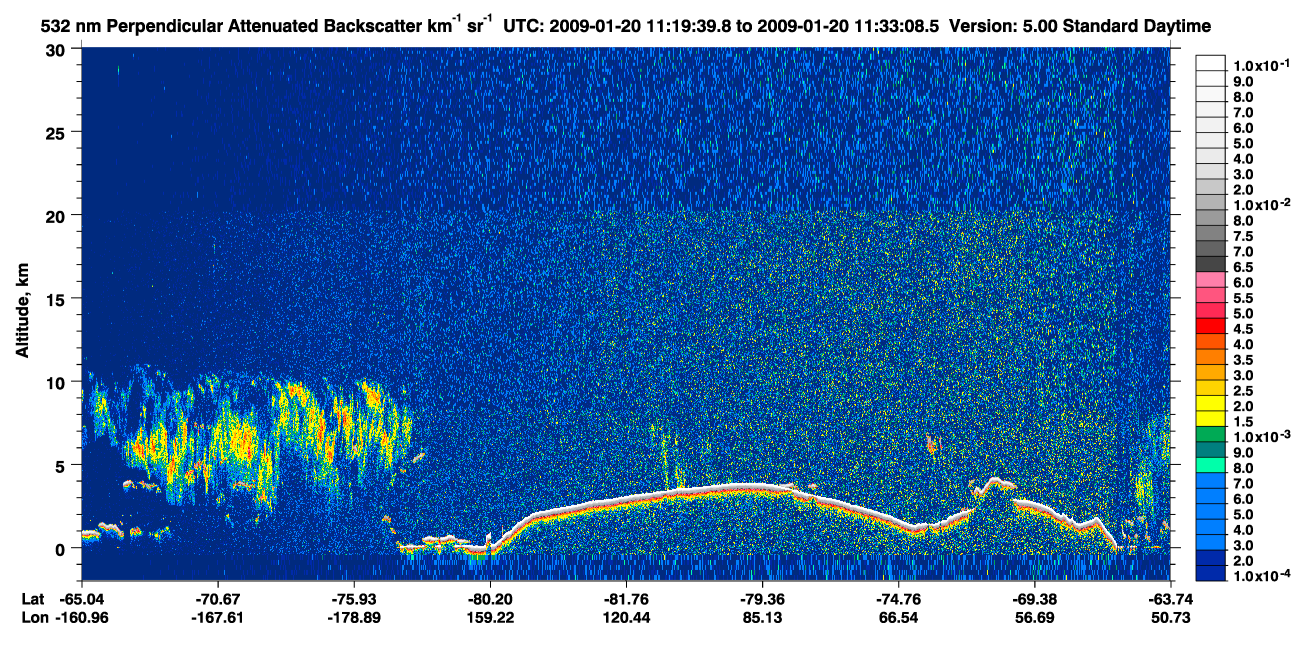Click latitude value -75.93
Image resolution: width=1300 pixels, height=667 pixels.
(x=354, y=599)
